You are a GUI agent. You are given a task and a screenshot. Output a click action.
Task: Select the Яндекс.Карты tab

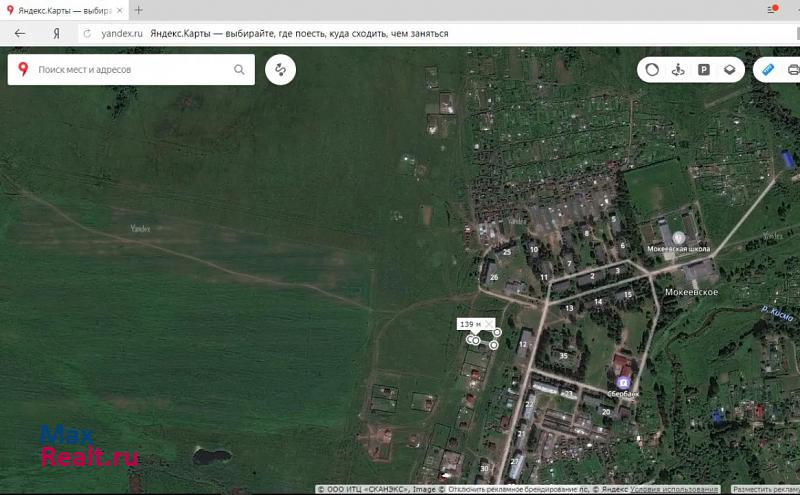60,9
